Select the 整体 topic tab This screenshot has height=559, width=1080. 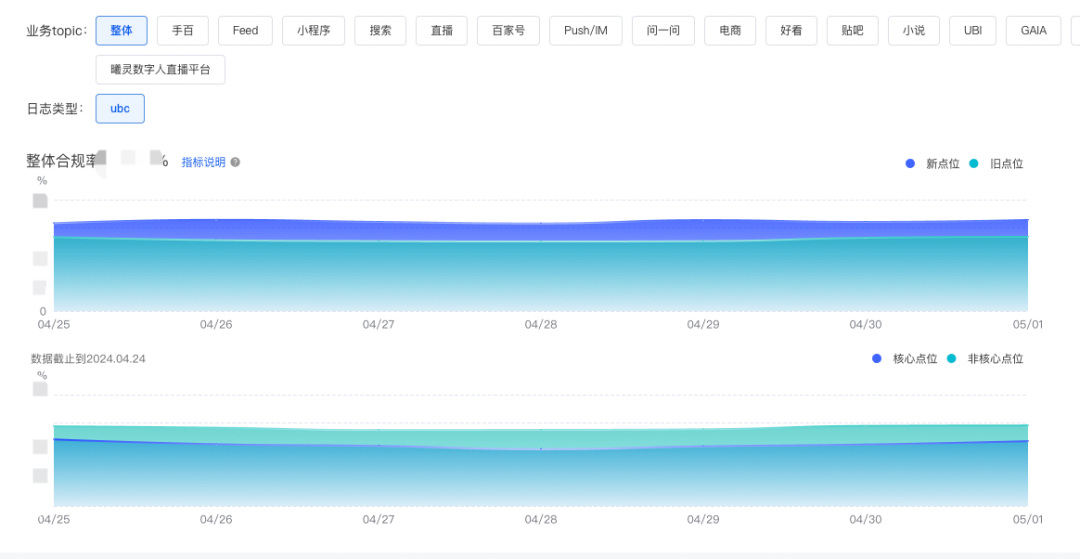(x=121, y=31)
